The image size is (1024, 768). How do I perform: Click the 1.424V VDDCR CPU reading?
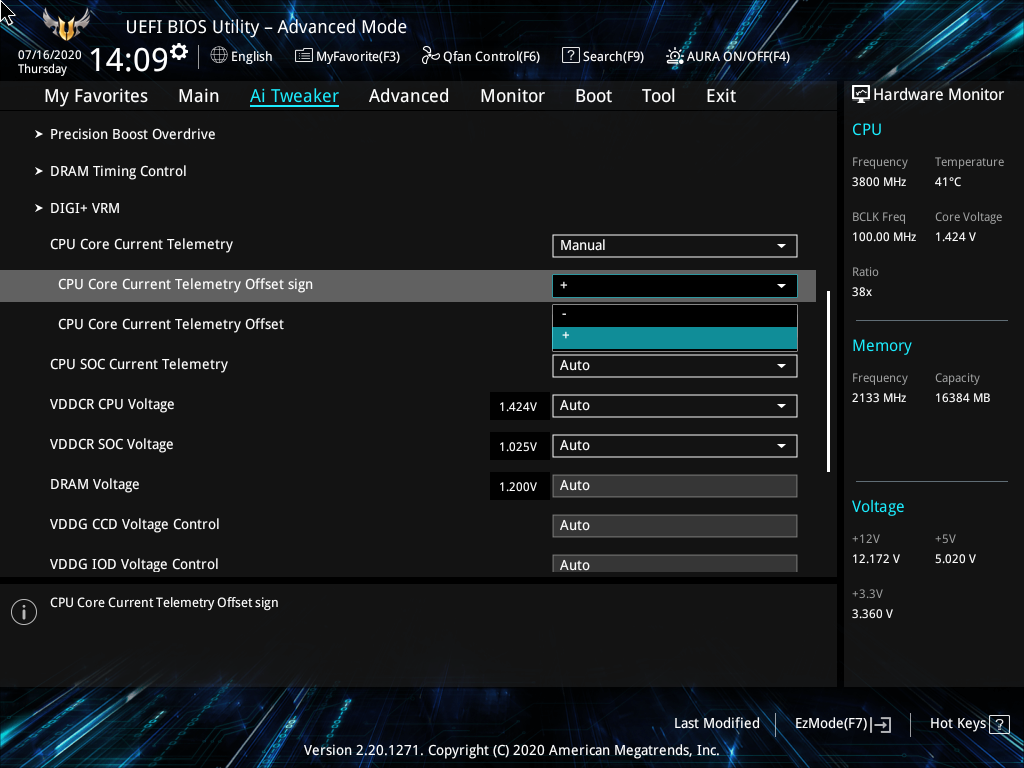(519, 407)
